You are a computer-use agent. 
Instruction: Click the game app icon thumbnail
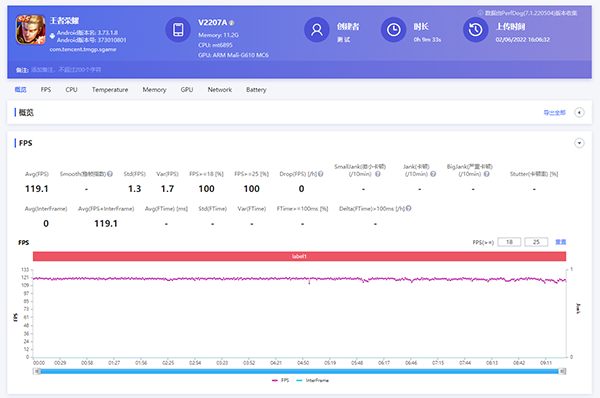30,29
